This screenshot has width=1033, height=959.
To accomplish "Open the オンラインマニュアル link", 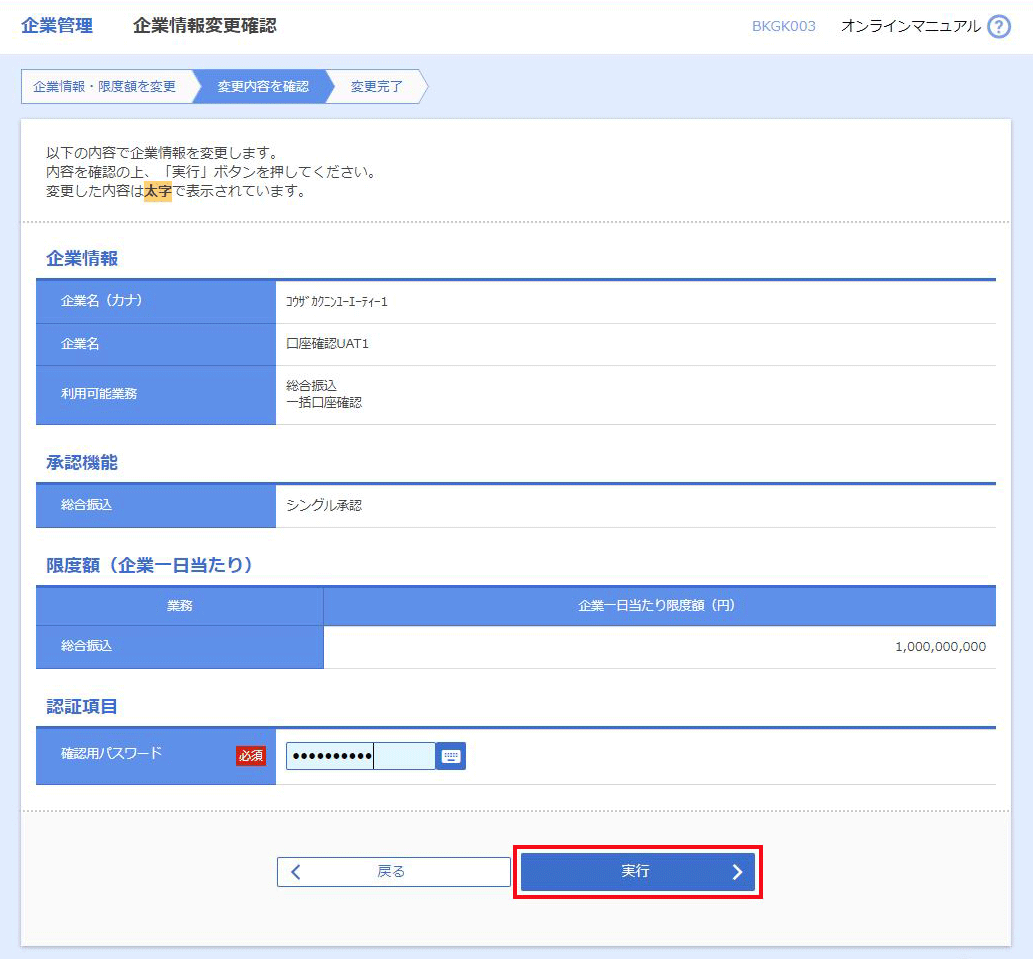I will tap(910, 27).
